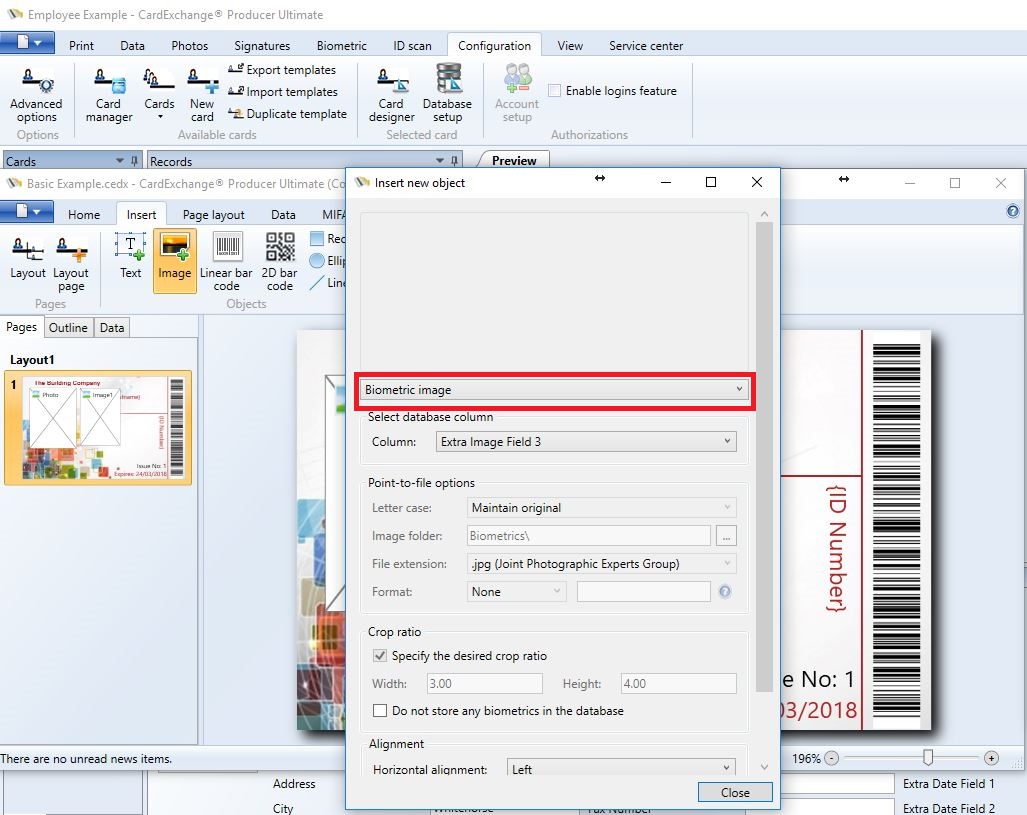Insert a 2D bar code
Screen dimensions: 1027x815
(x=280, y=261)
